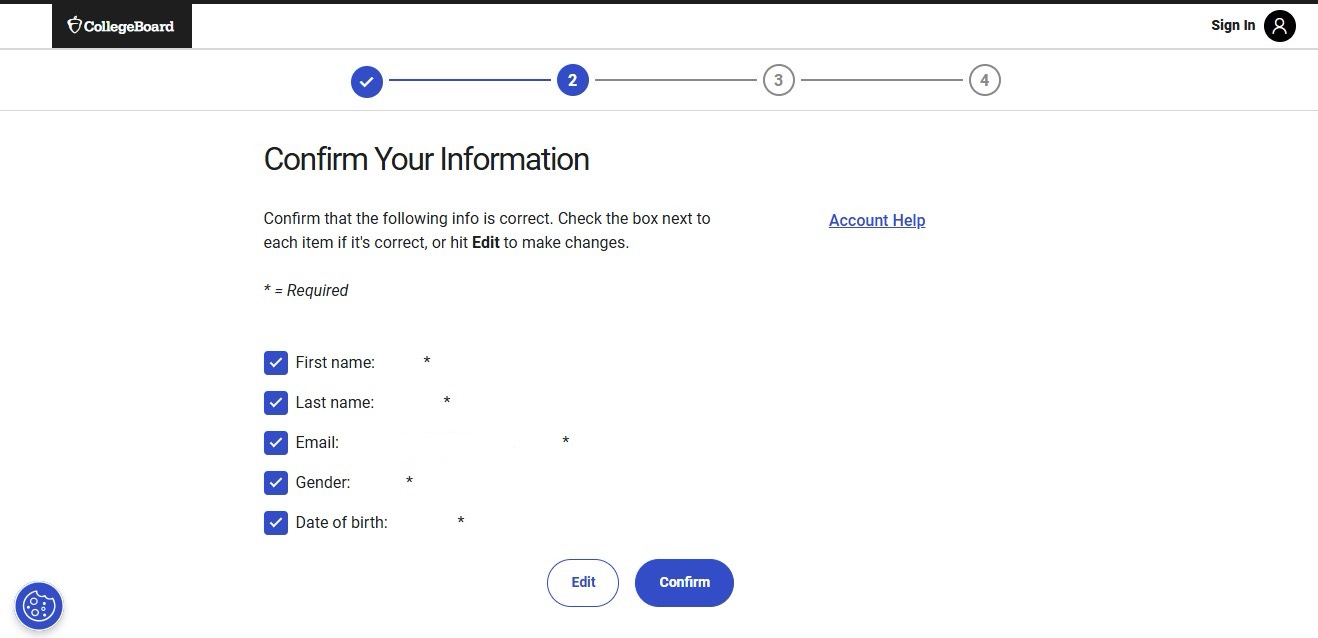The height and width of the screenshot is (638, 1318).
Task: Uncheck the First name checkbox
Action: pyautogui.click(x=276, y=363)
